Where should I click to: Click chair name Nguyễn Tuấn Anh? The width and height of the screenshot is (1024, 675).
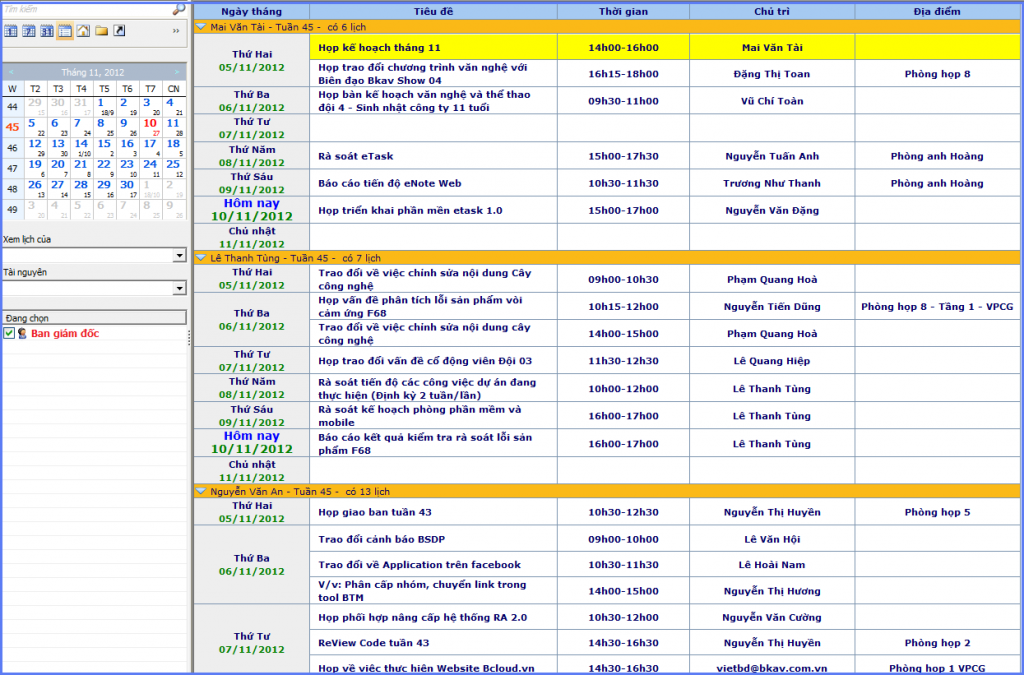tap(772, 156)
